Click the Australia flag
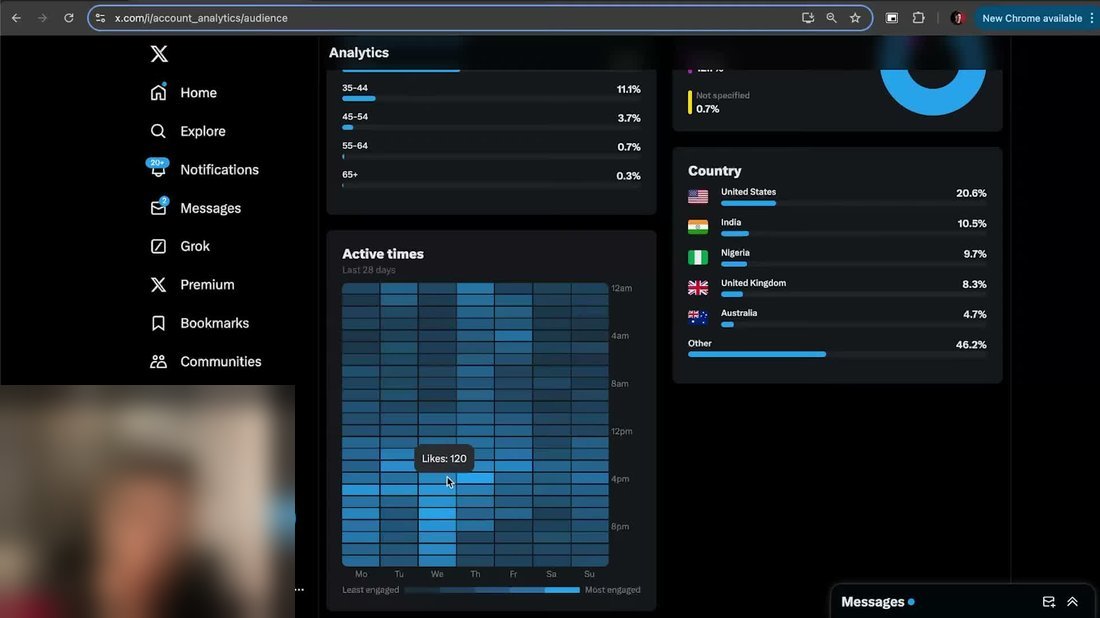This screenshot has height=618, width=1100. click(698, 318)
